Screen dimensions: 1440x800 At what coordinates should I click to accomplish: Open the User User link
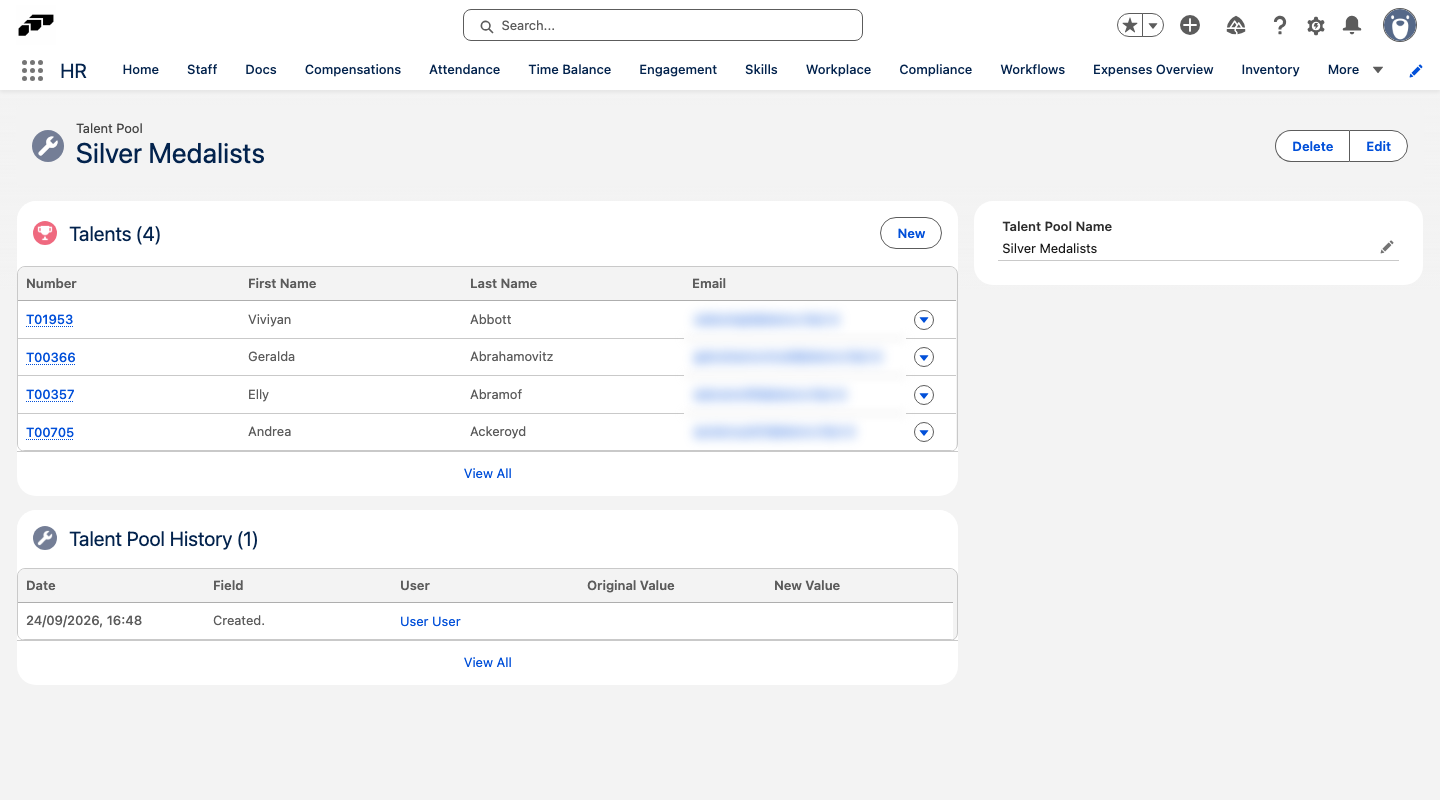430,621
